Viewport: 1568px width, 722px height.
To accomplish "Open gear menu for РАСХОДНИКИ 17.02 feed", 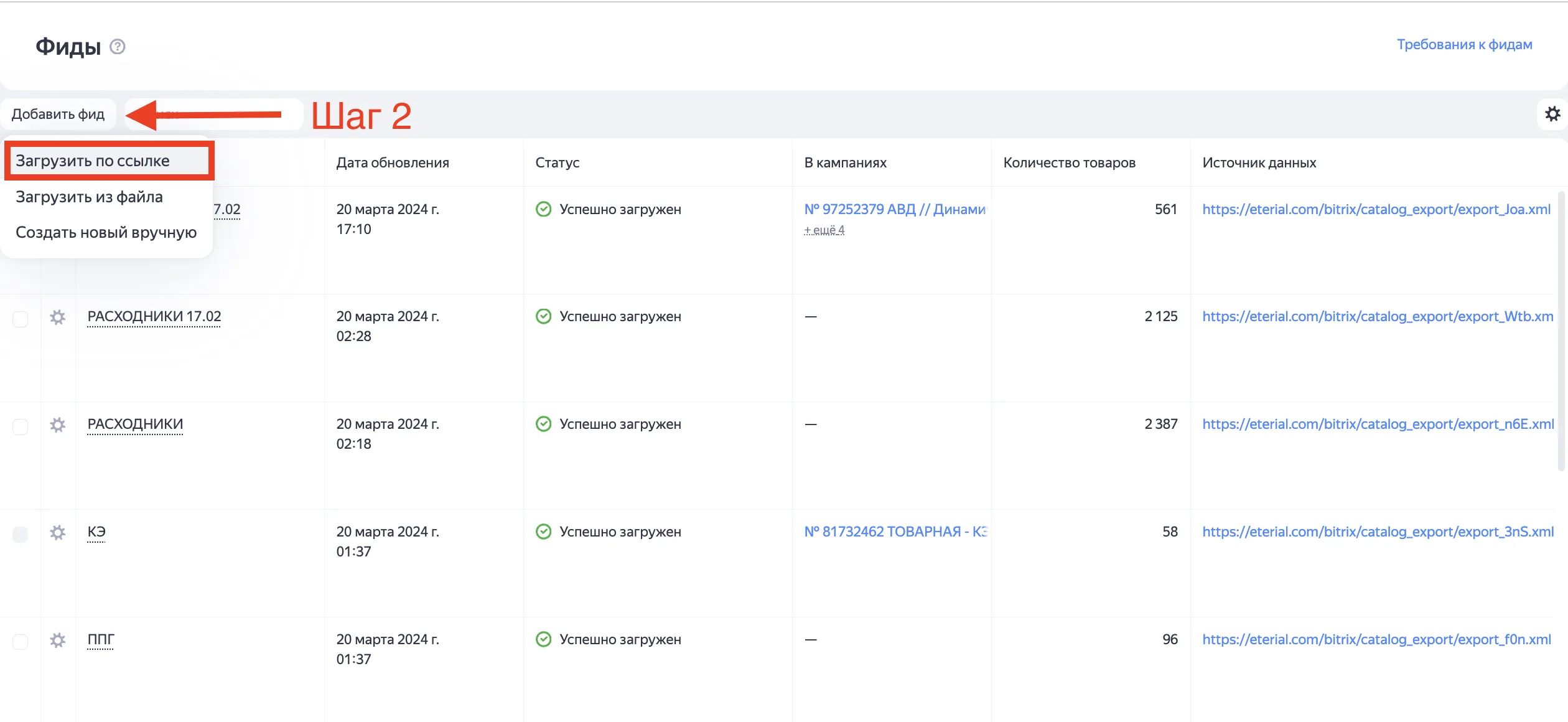I will click(58, 317).
